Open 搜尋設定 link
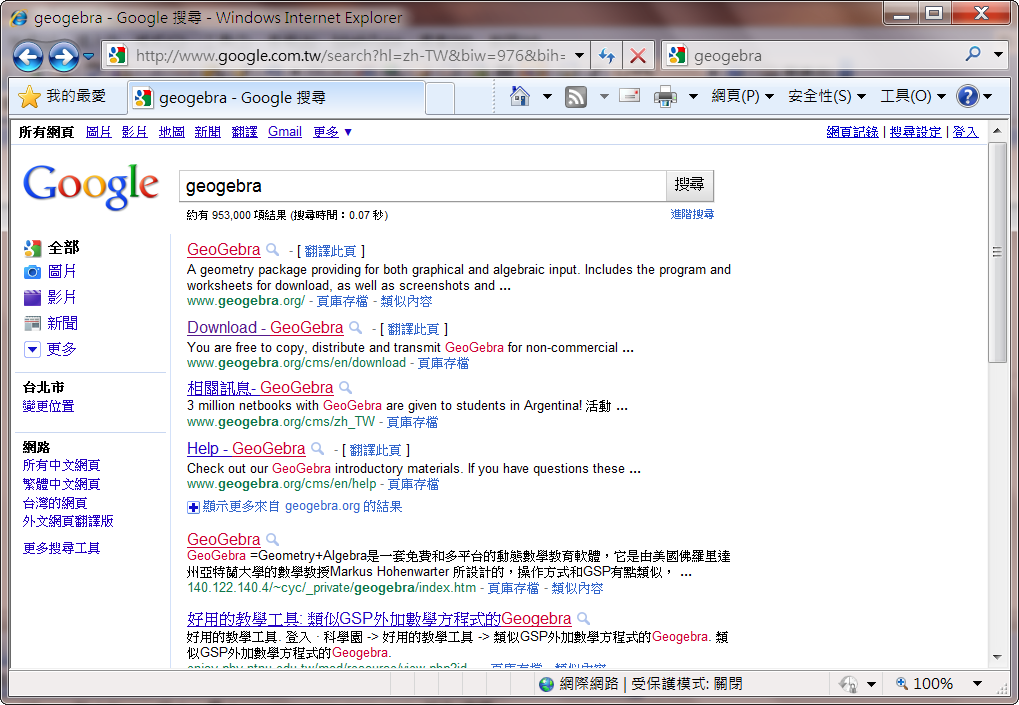Screen dimensions: 1019x705 pyautogui.click(x=915, y=132)
